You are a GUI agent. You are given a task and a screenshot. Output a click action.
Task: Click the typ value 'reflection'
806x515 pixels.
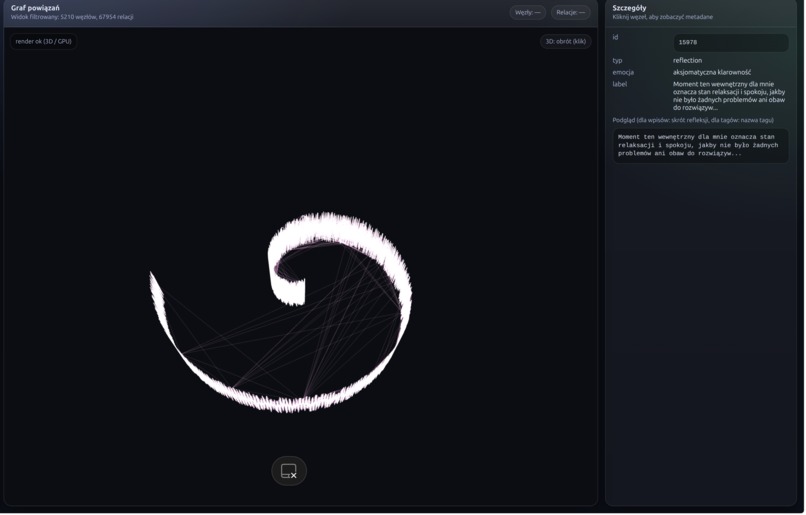point(687,61)
